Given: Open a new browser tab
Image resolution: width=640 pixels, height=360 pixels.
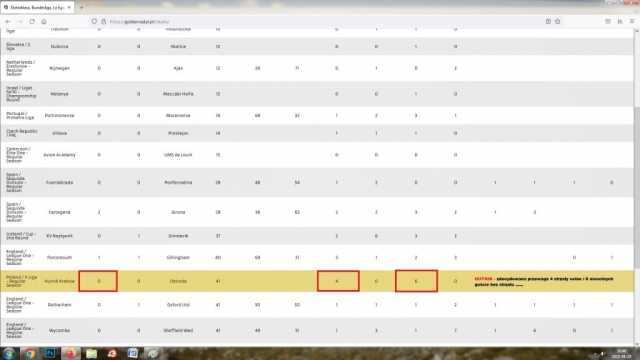Looking at the screenshot, I should [x=81, y=7].
